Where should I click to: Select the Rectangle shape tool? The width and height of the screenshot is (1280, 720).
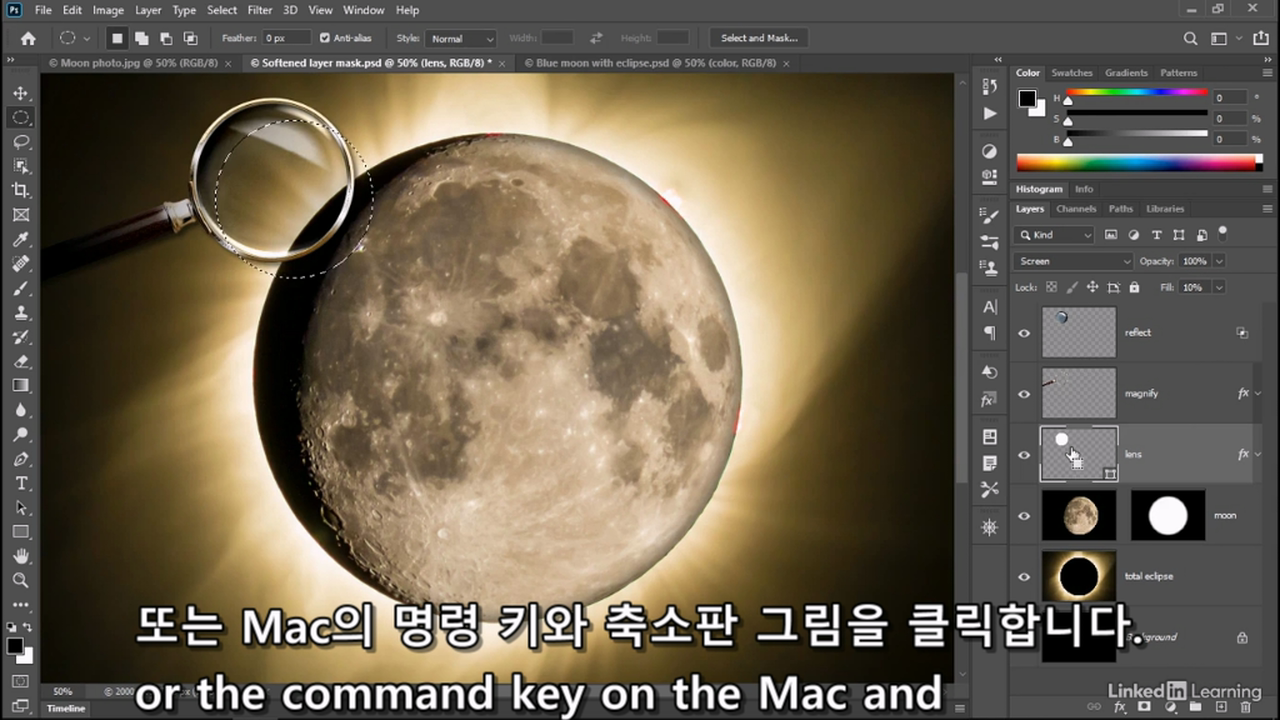pyautogui.click(x=21, y=532)
